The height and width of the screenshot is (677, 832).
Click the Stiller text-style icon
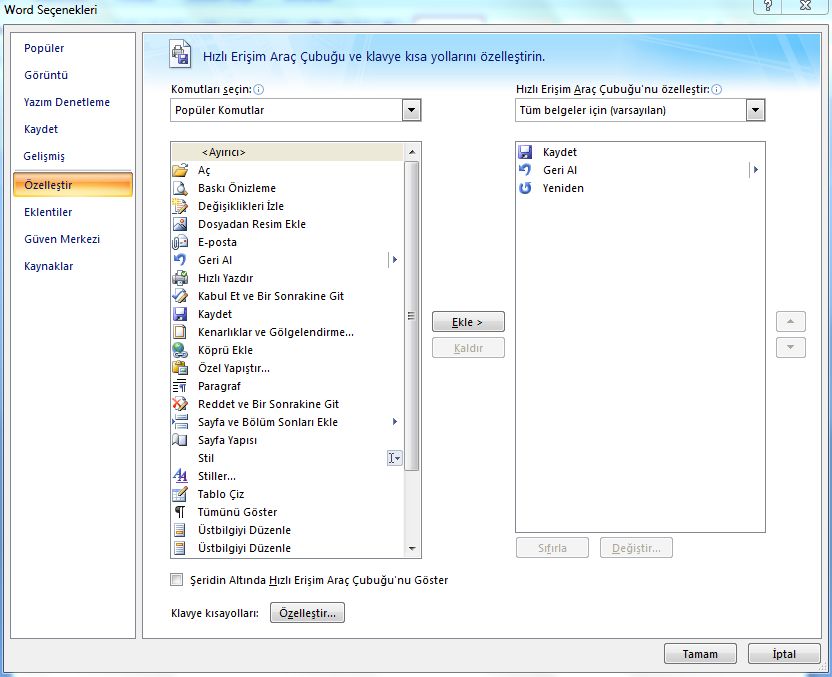(x=180, y=476)
